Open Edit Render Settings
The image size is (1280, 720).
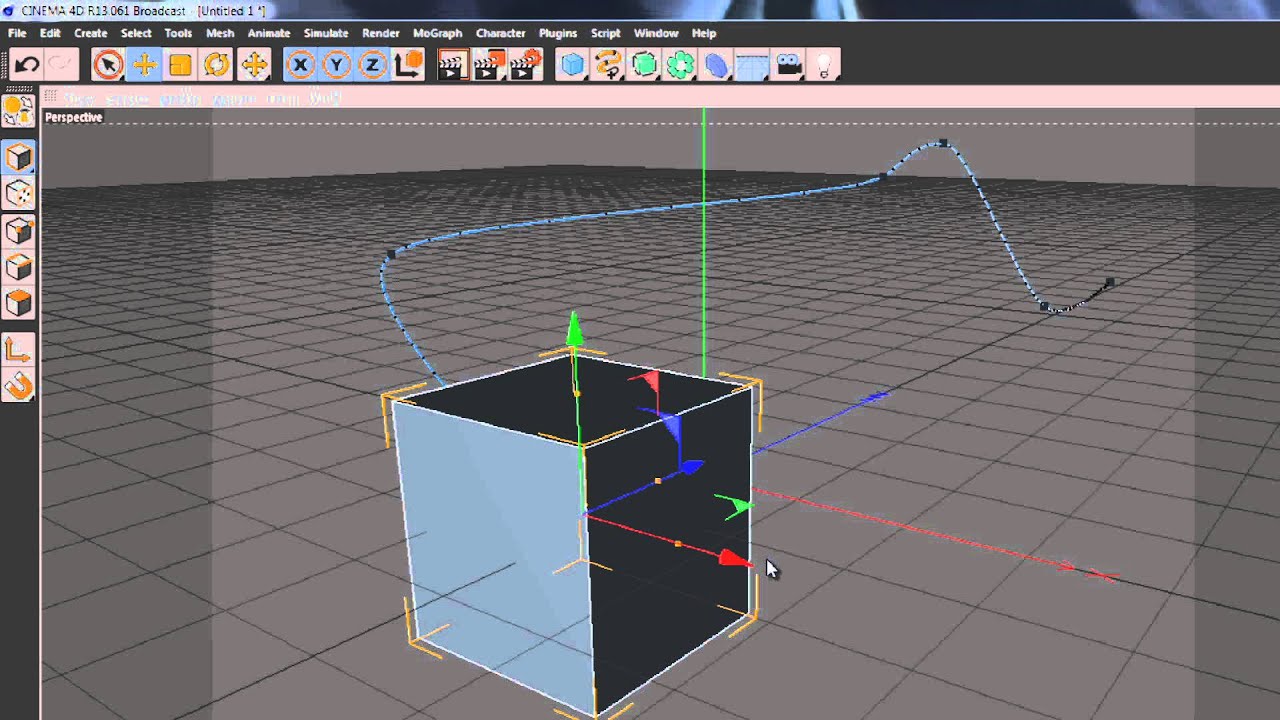(525, 66)
